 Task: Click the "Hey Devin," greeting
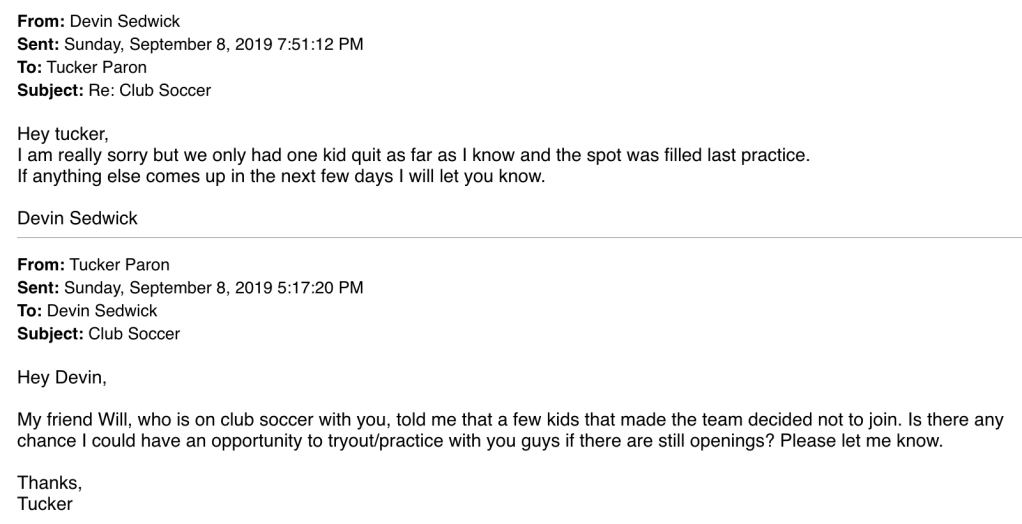[x=61, y=378]
